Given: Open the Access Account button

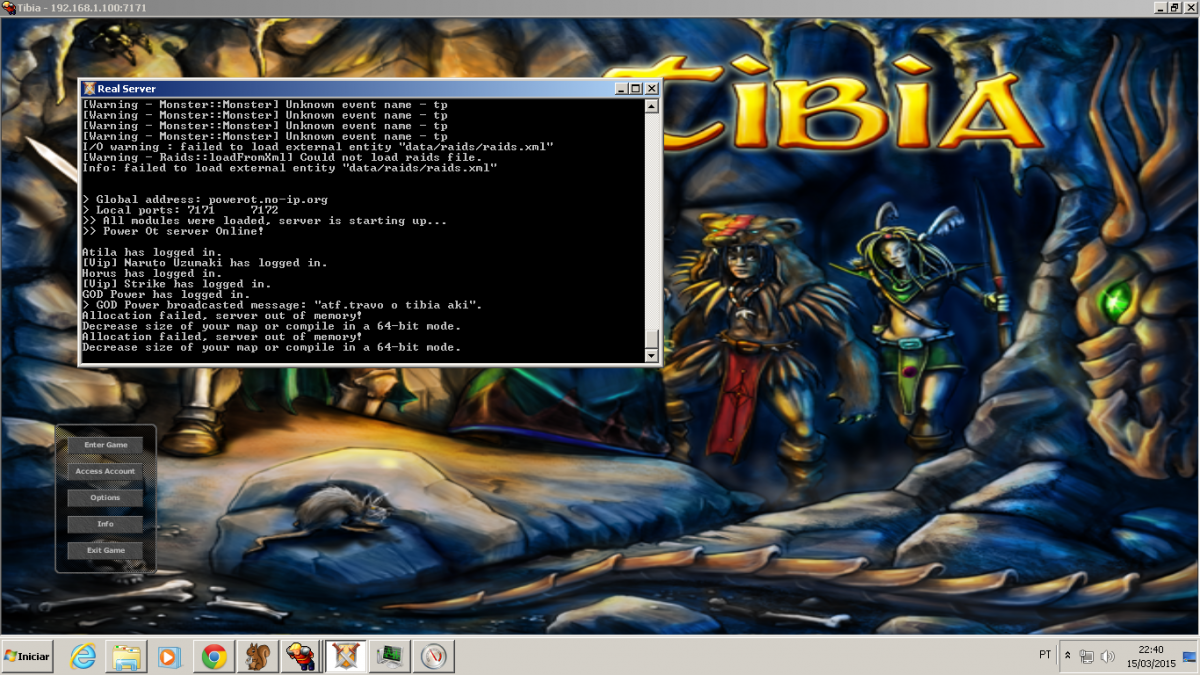Looking at the screenshot, I should pos(105,471).
